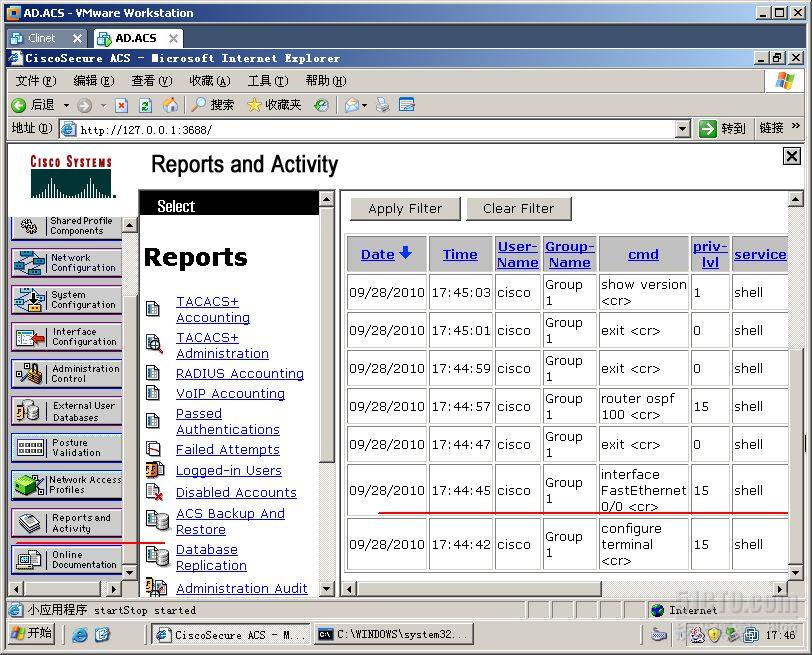Open the Passed Authentications link
Screen dimensions: 812x655
tap(228, 421)
